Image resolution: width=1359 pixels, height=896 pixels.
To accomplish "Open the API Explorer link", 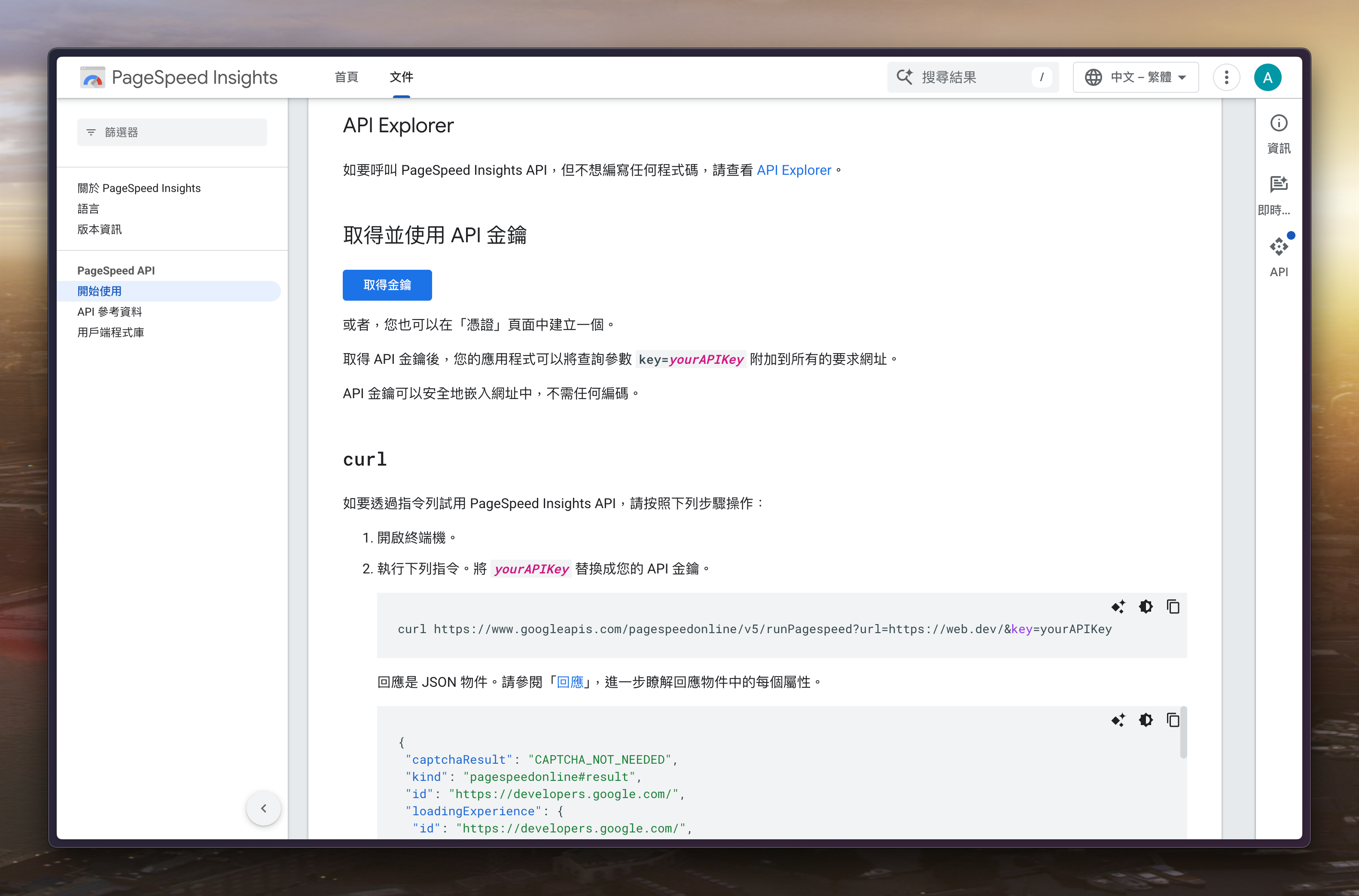I will coord(793,170).
